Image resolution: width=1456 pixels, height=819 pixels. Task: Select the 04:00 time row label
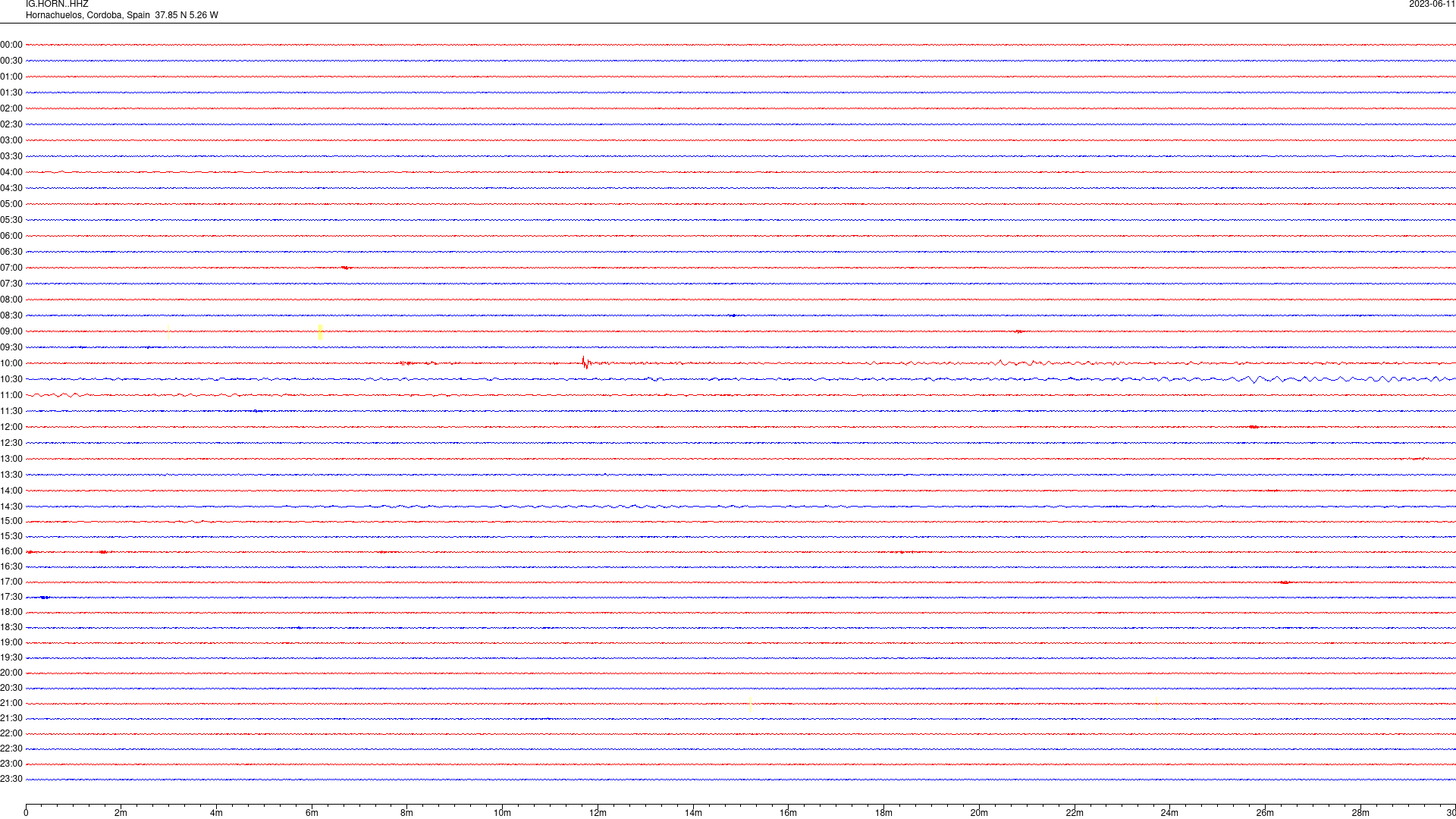click(x=11, y=172)
